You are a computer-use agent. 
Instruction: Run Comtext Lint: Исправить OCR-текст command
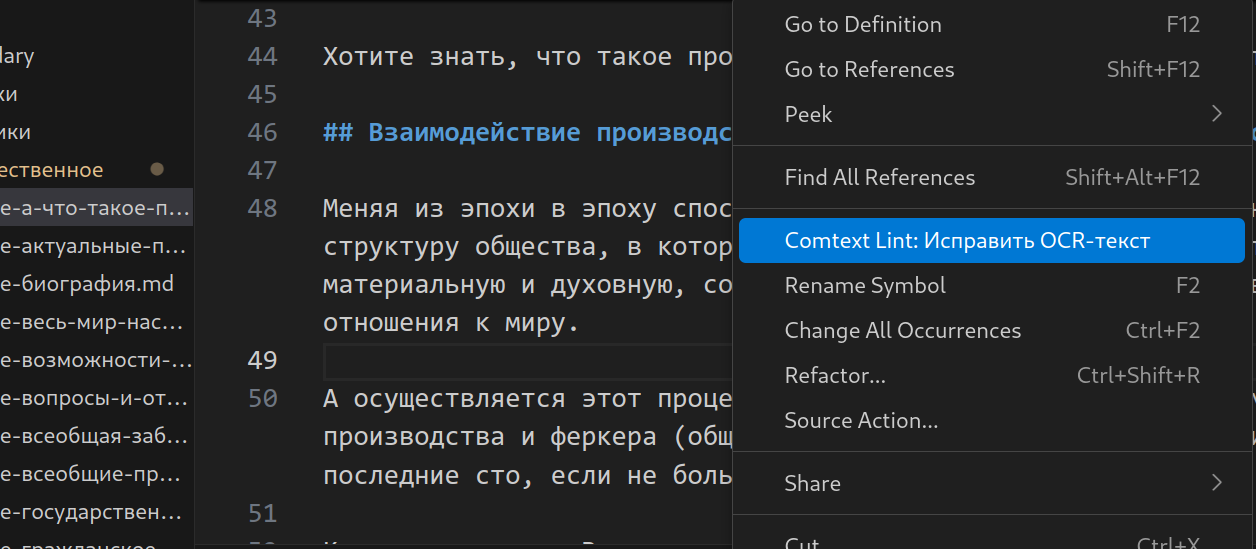click(x=967, y=241)
